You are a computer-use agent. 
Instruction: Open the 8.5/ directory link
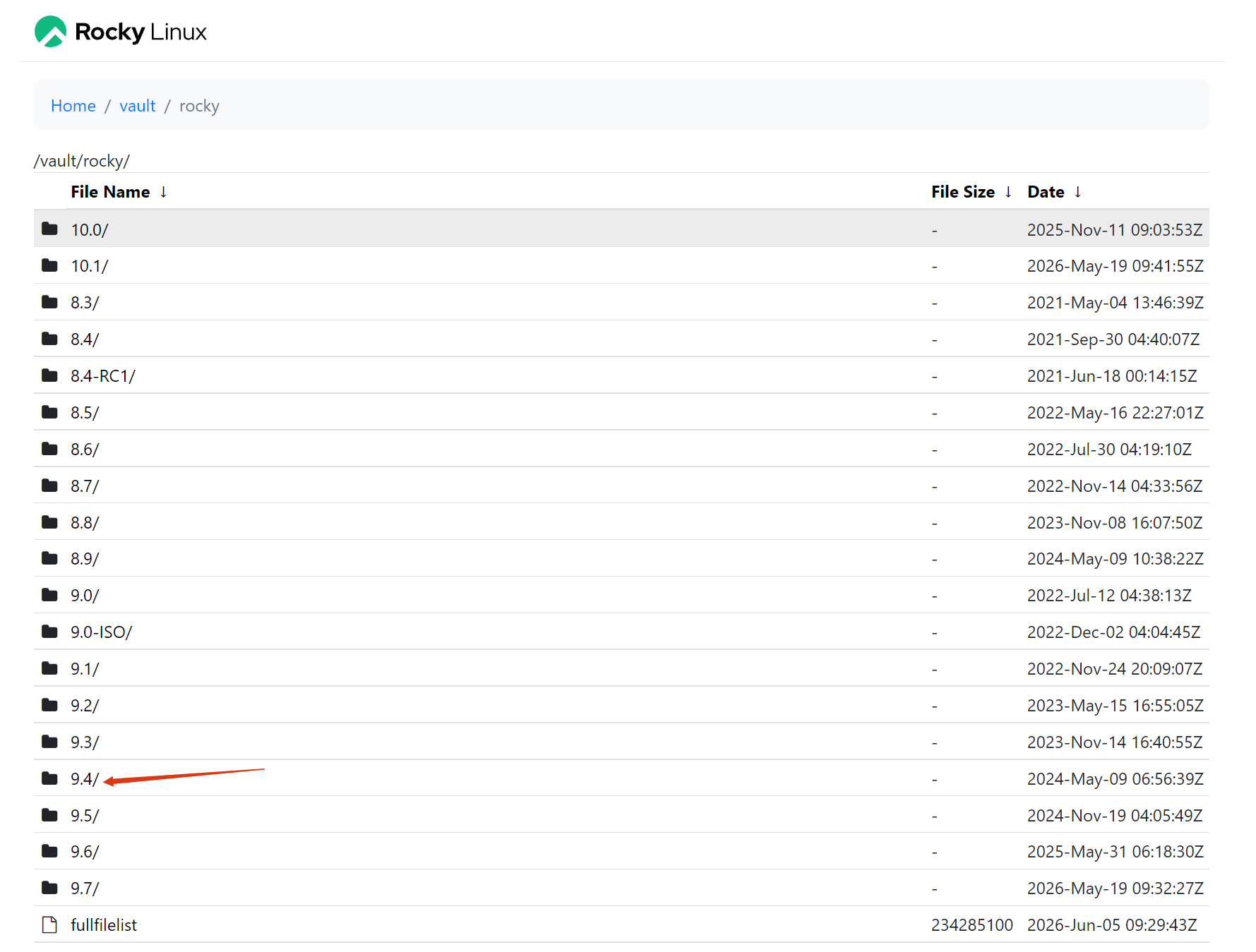click(x=85, y=413)
